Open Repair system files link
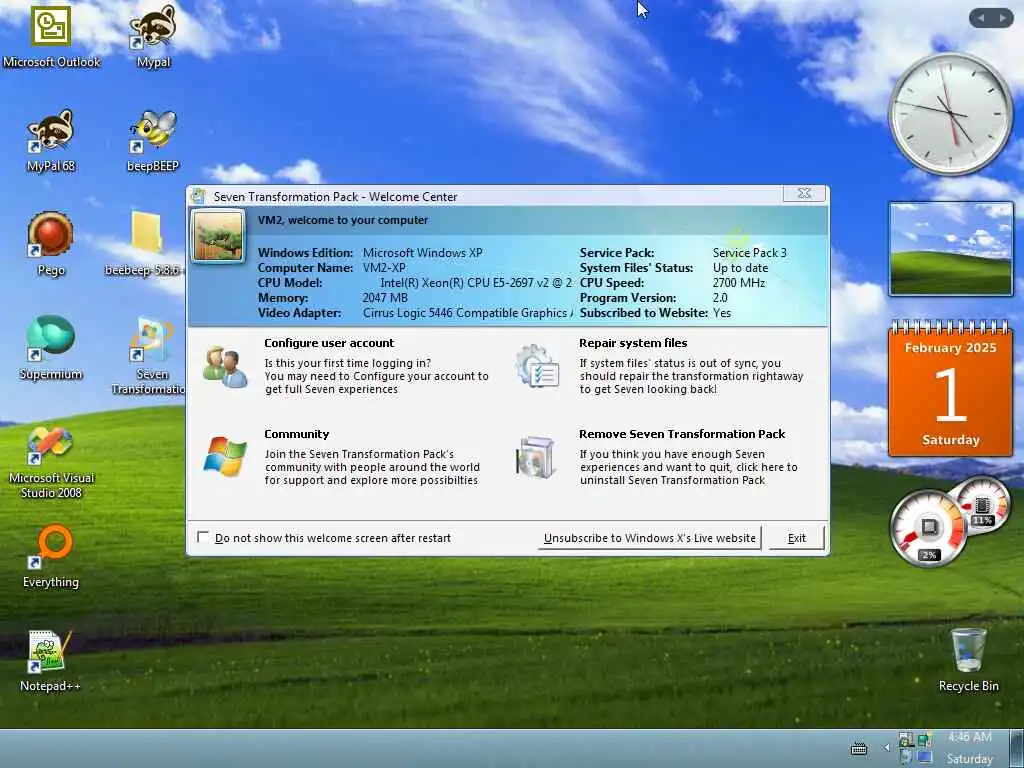This screenshot has height=768, width=1024. tap(633, 343)
